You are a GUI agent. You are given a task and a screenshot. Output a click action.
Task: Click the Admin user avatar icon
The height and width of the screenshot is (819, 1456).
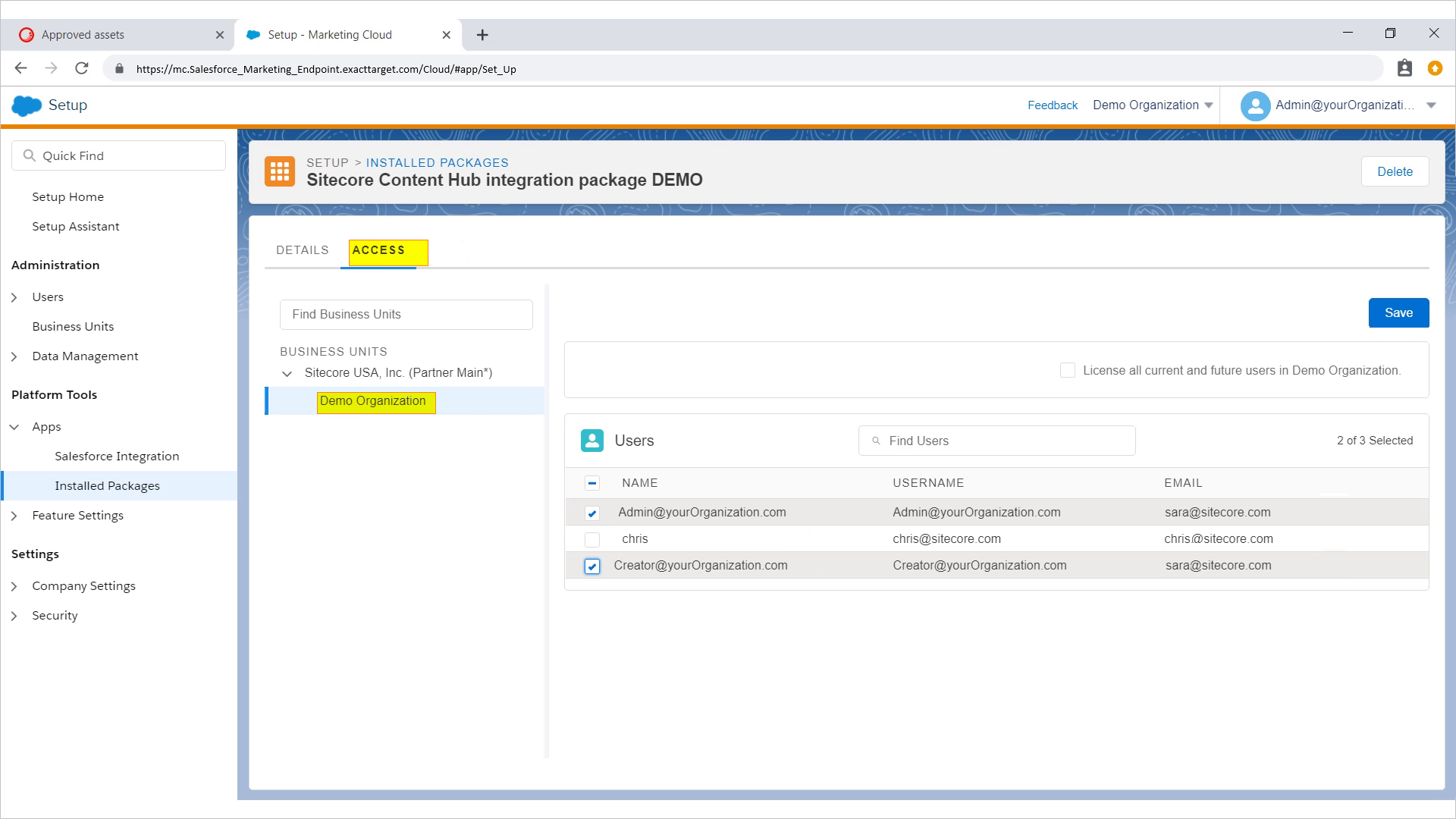[x=1255, y=105]
